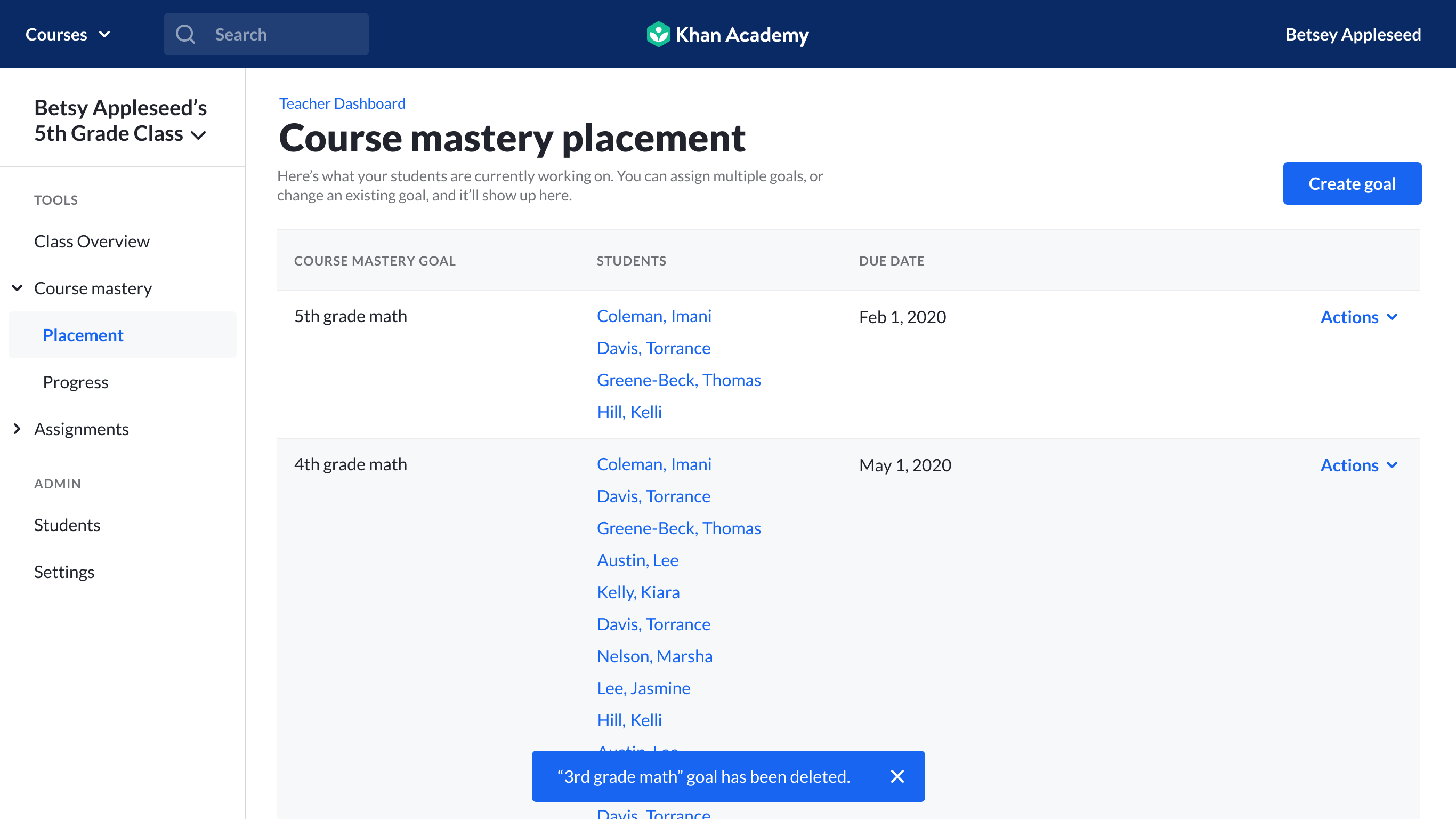Screen dimensions: 1456x819
Task: Open Hill, Kelli under 4th grade math
Action: point(629,720)
